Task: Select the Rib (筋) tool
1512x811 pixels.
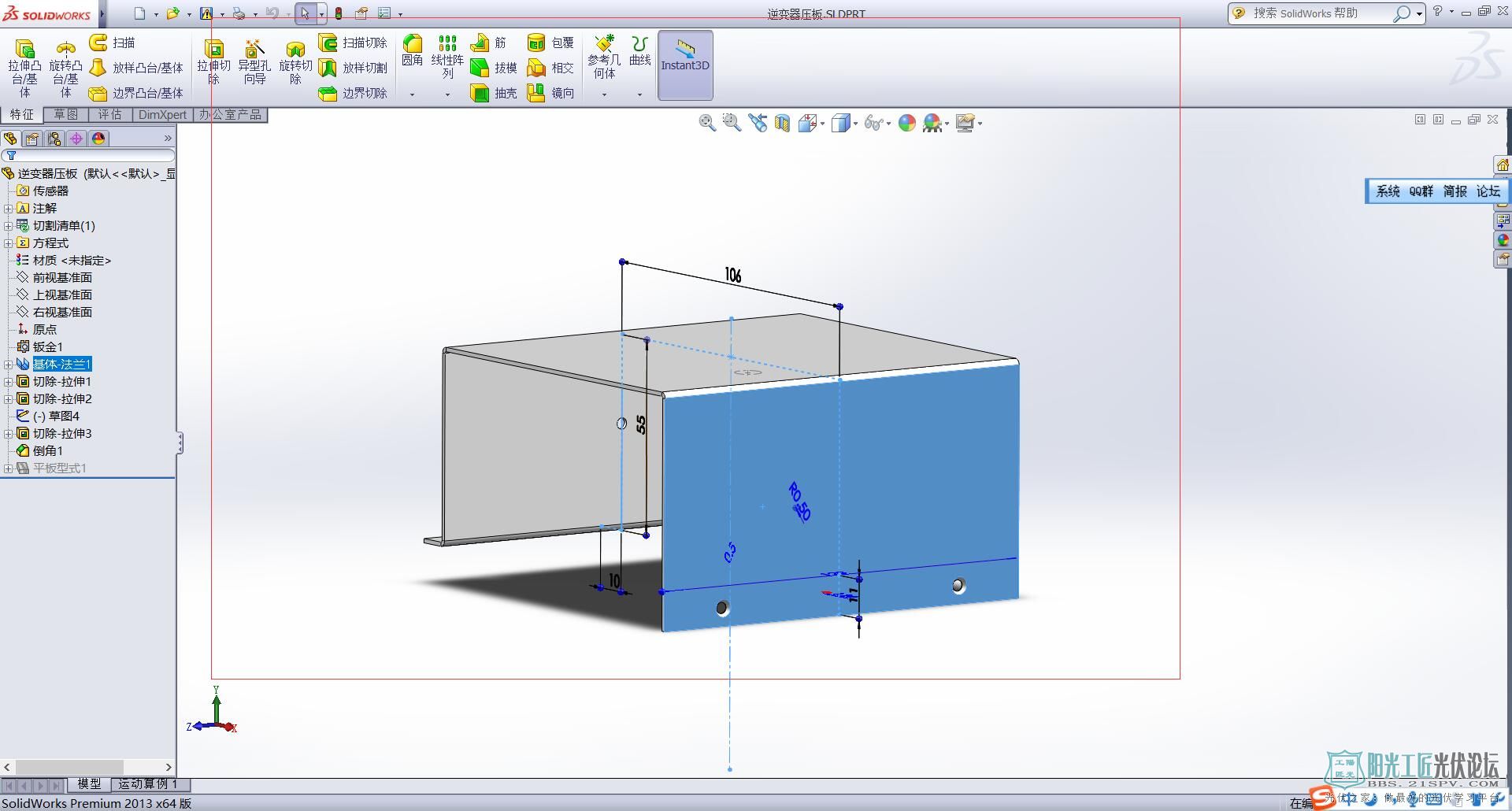Action: (x=488, y=43)
